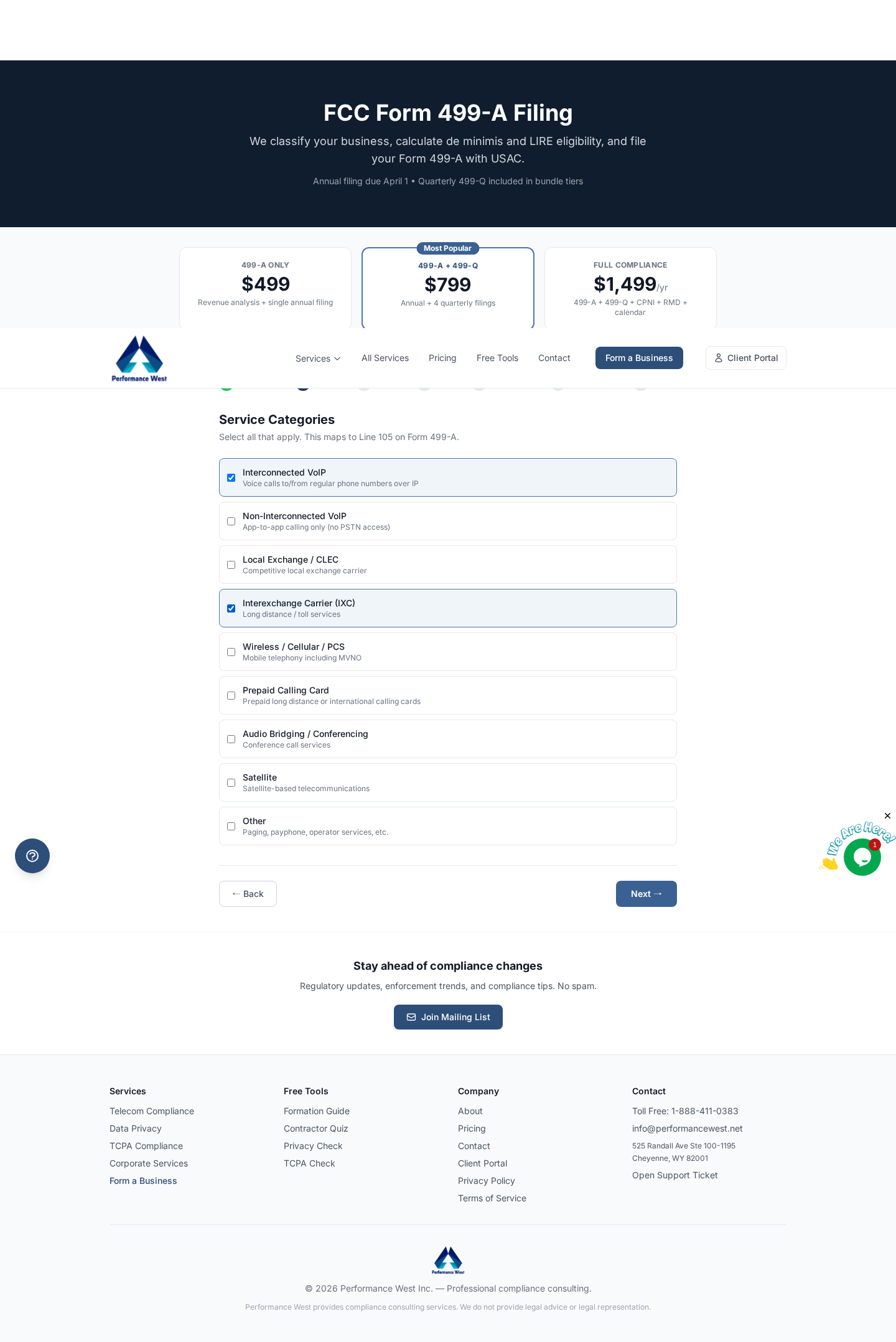Uncheck the Interconnected VoIP checkbox
This screenshot has width=896, height=1342.
231,478
